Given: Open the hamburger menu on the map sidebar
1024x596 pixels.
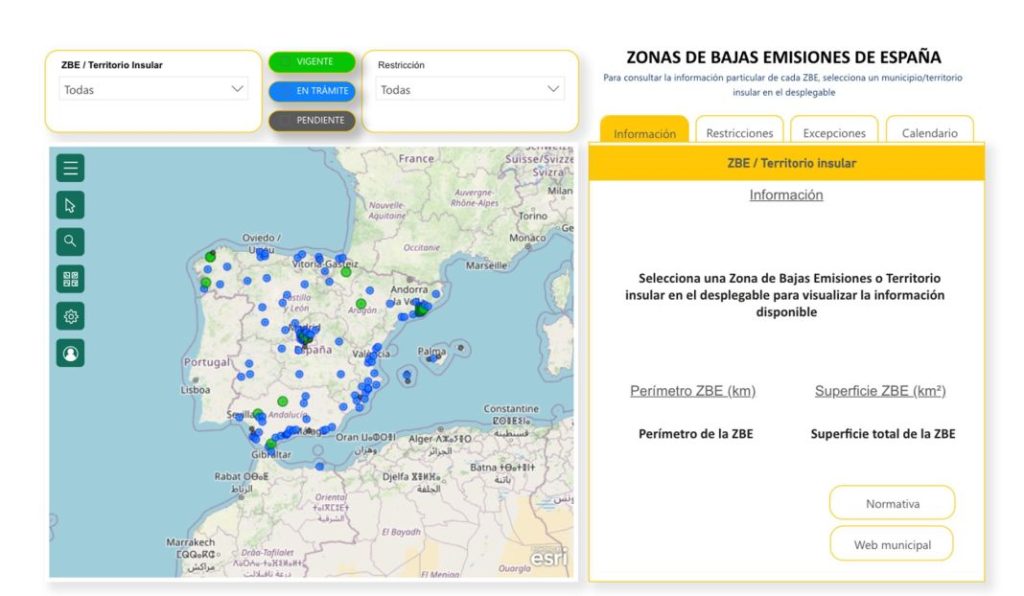Looking at the screenshot, I should pyautogui.click(x=69, y=167).
